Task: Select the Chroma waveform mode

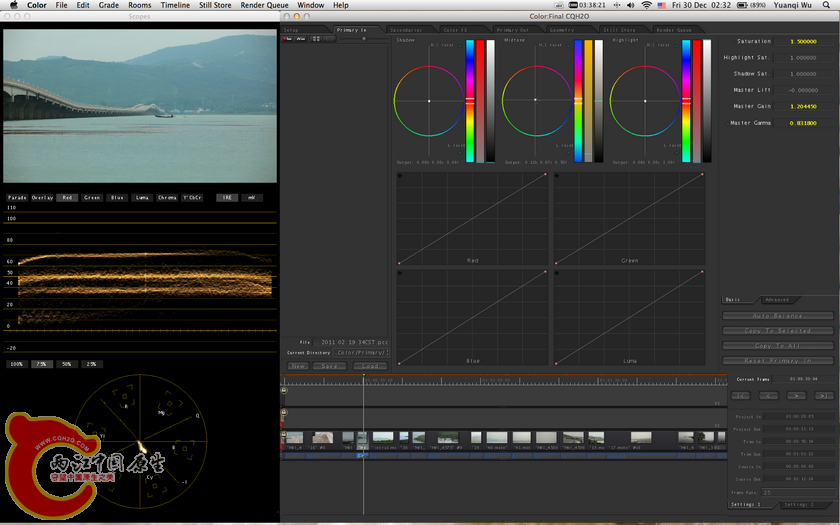Action: click(x=167, y=198)
